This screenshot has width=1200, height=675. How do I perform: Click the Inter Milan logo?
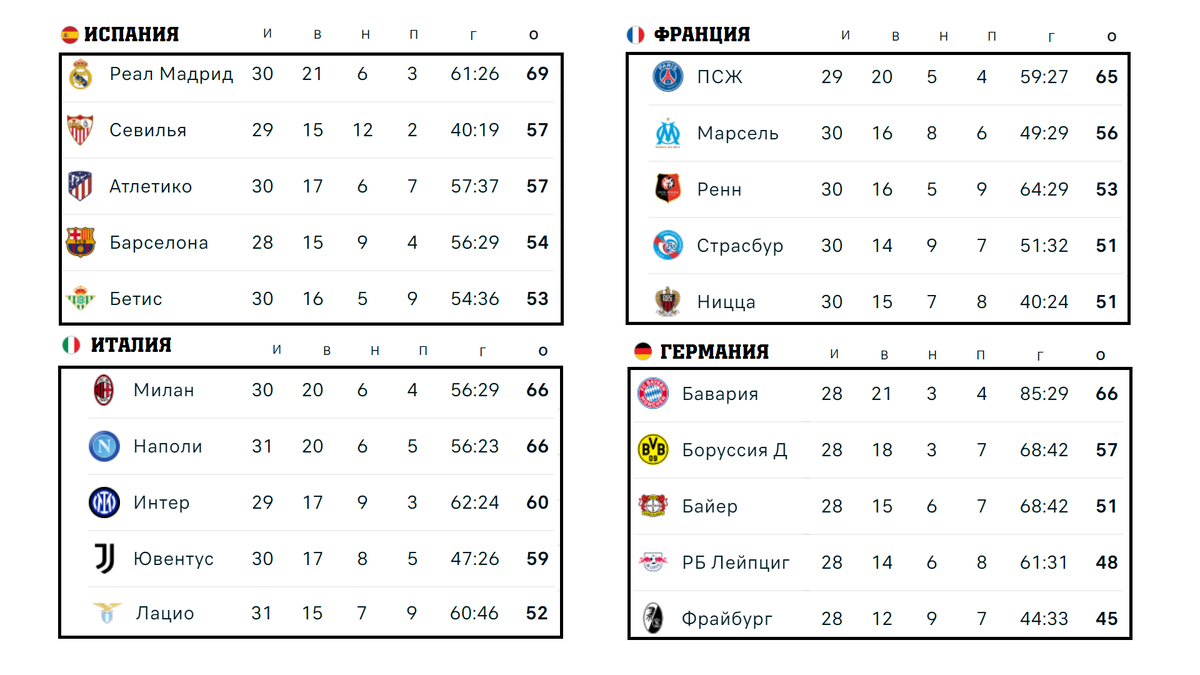point(104,502)
